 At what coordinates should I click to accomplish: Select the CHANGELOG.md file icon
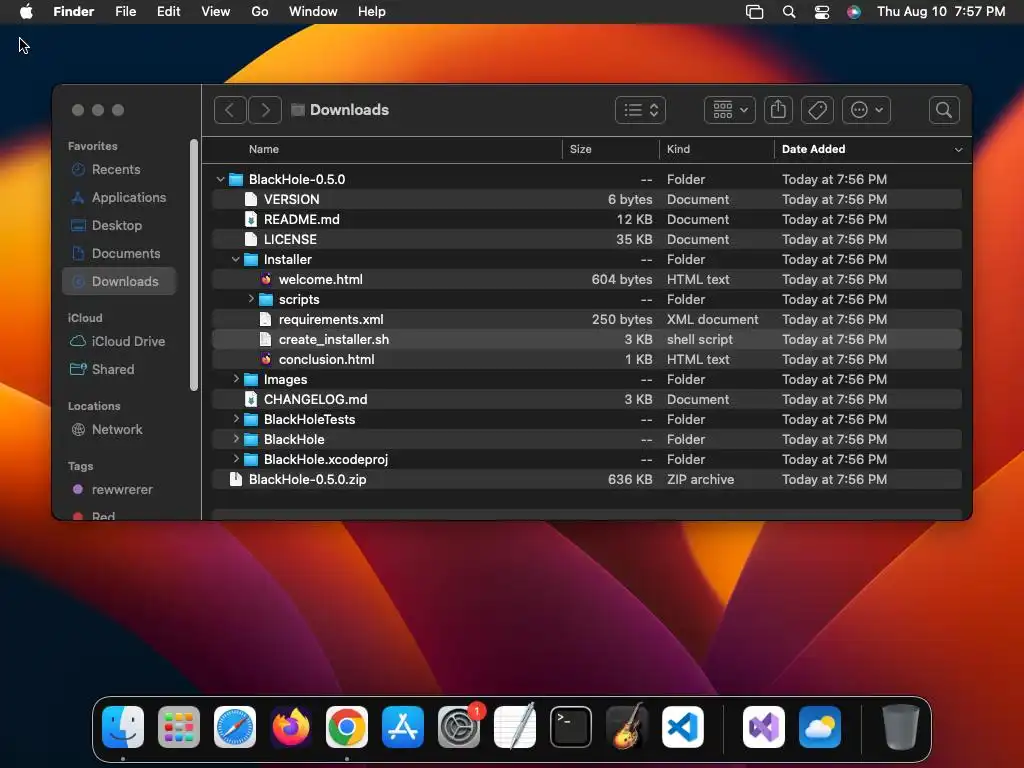tap(251, 399)
